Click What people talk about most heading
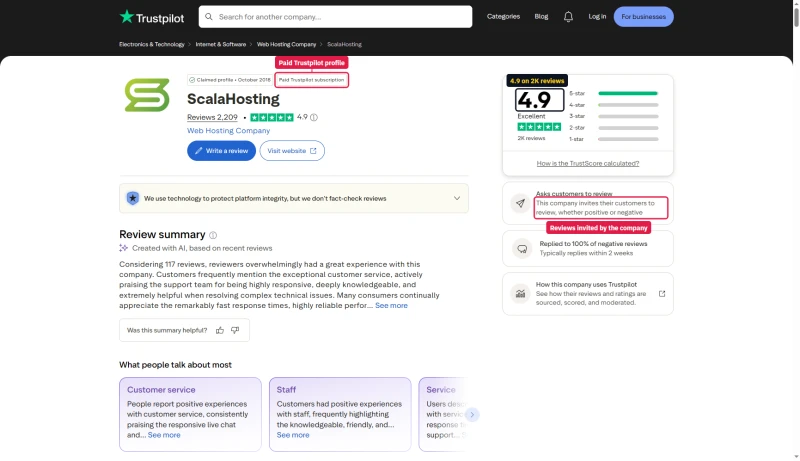Viewport: 800px width, 461px height. [175, 365]
